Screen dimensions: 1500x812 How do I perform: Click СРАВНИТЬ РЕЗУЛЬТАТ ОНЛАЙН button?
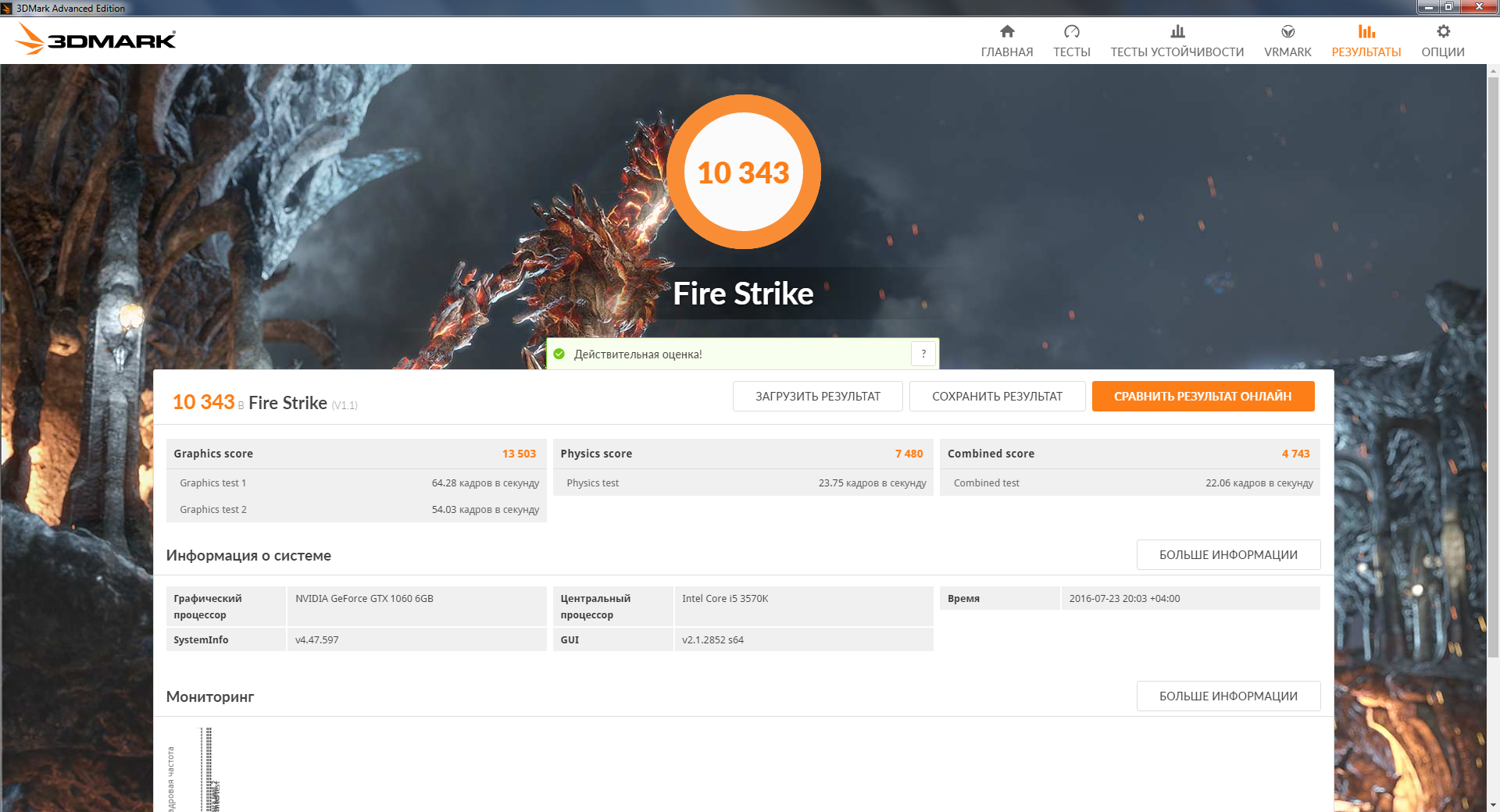[1203, 396]
